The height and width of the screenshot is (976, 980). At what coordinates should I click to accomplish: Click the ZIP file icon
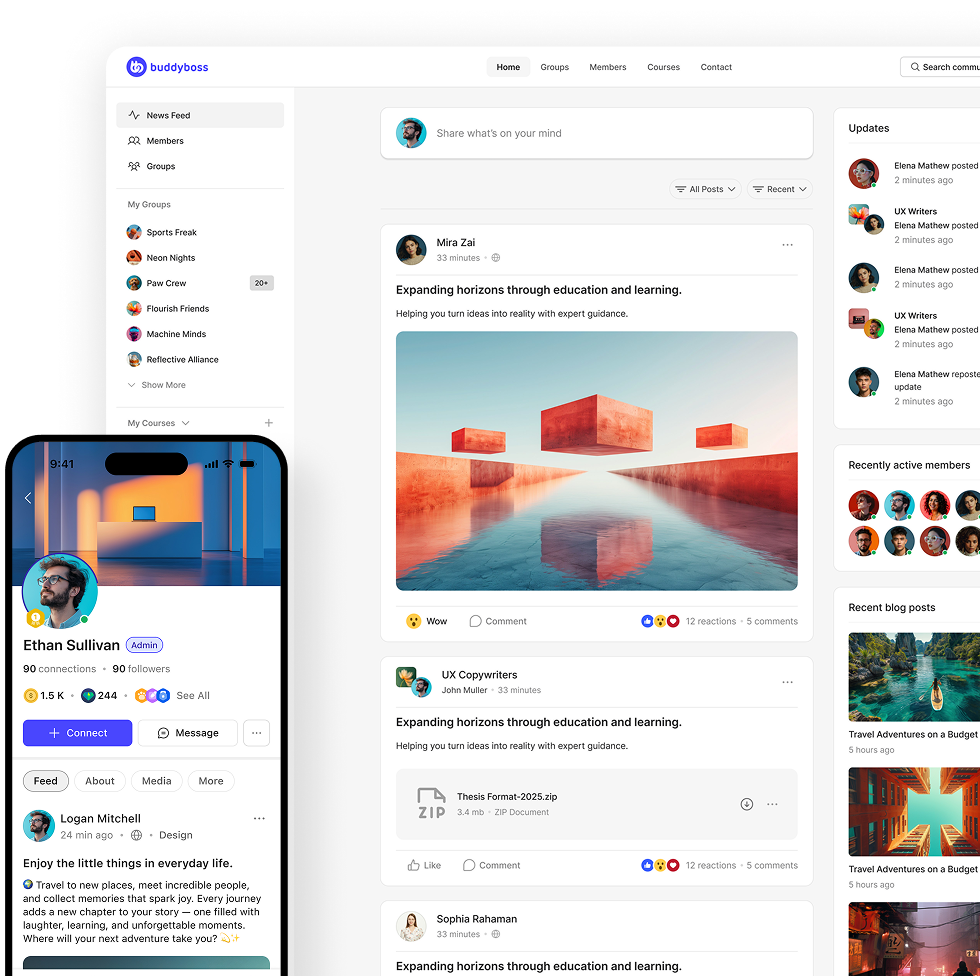(431, 804)
